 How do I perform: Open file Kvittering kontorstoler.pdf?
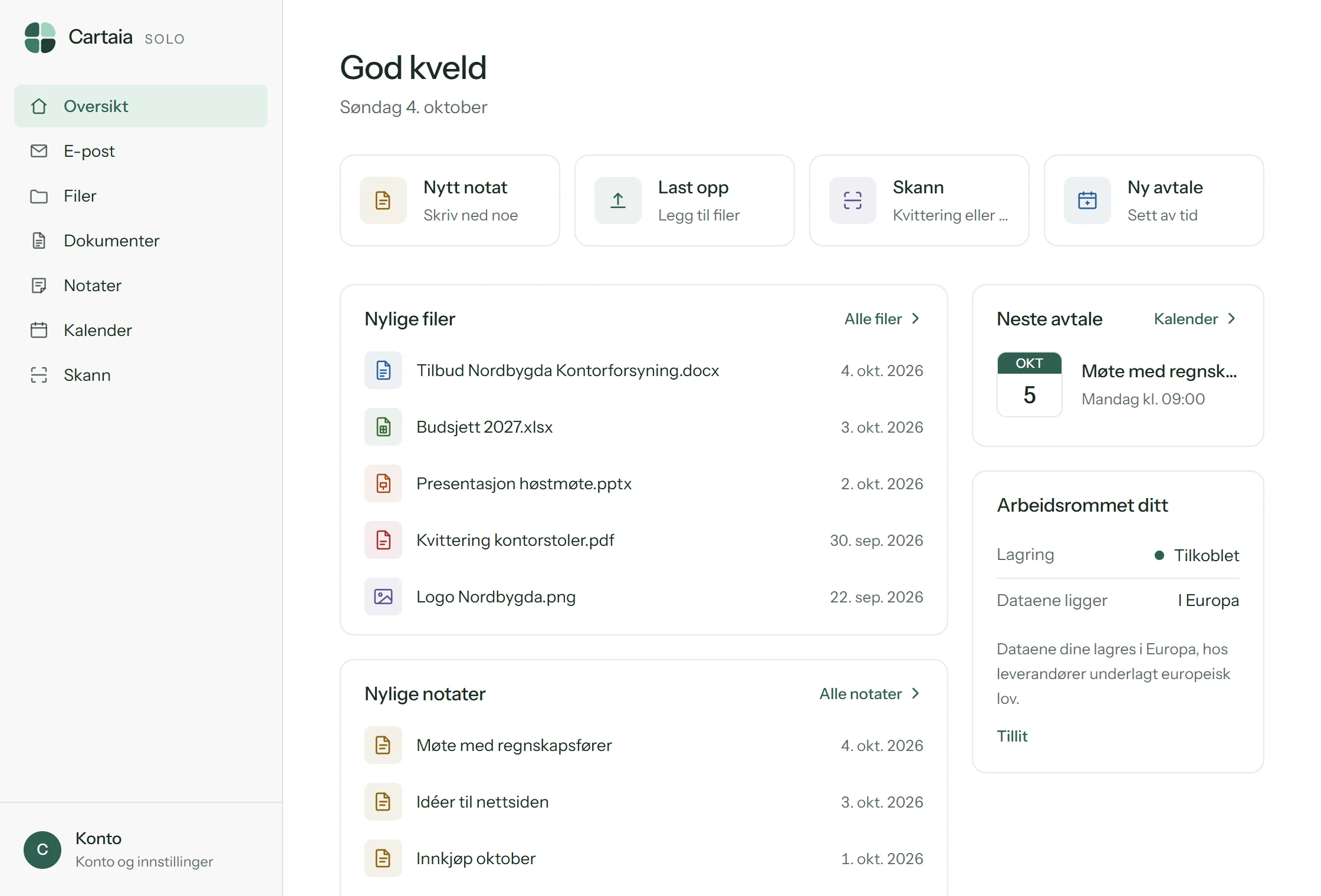(644, 540)
